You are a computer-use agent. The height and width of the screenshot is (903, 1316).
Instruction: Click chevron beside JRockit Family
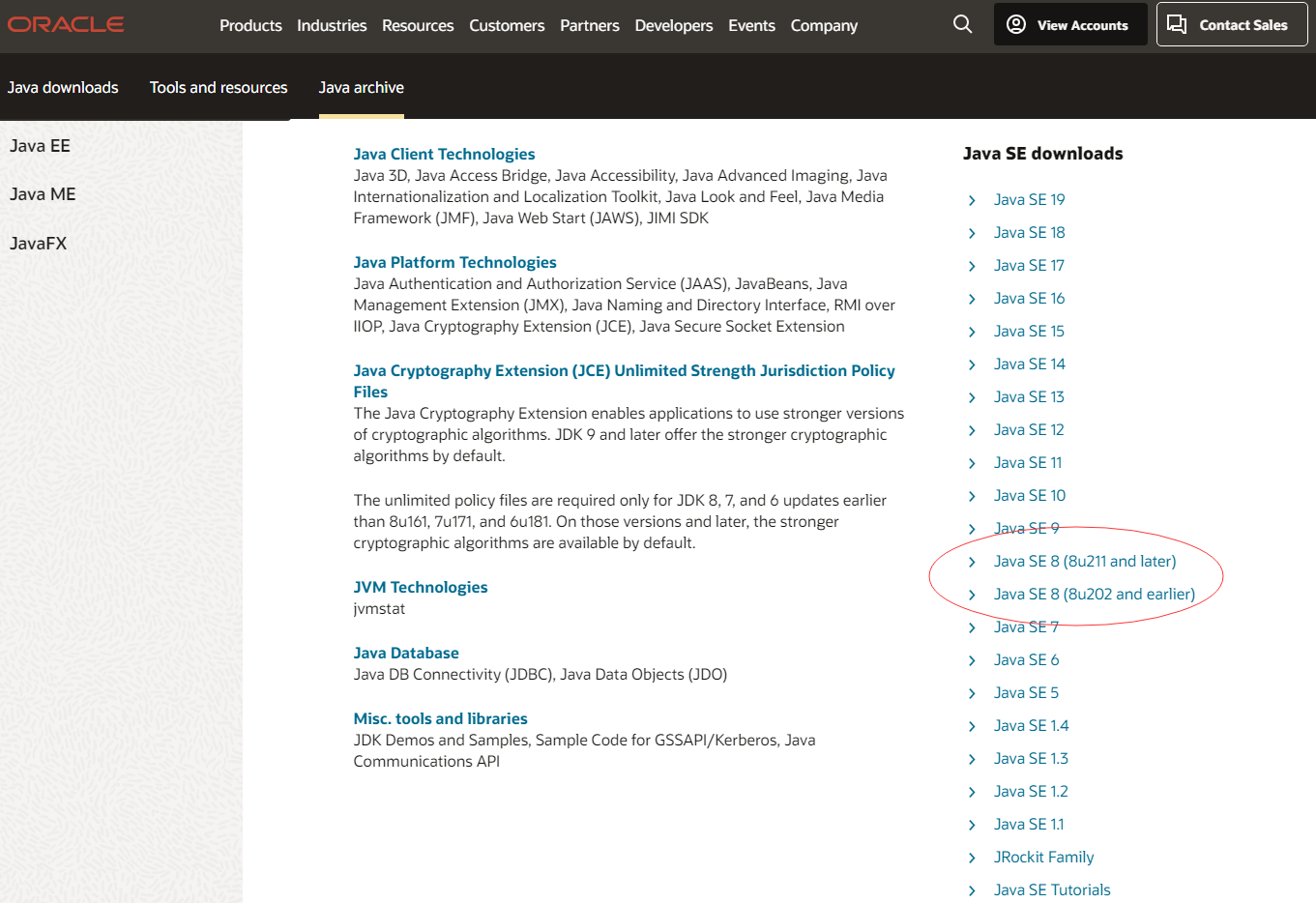pyautogui.click(x=972, y=858)
